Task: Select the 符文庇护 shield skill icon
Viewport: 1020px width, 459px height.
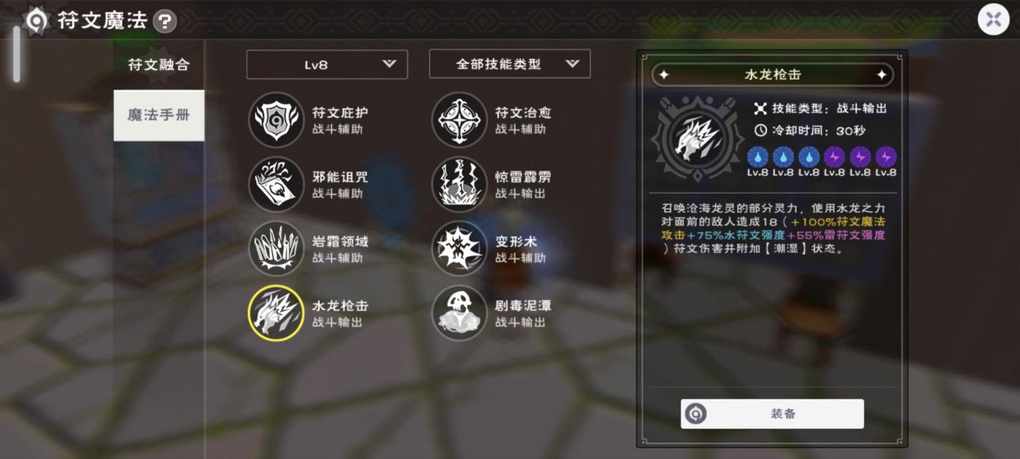Action: 276,120
